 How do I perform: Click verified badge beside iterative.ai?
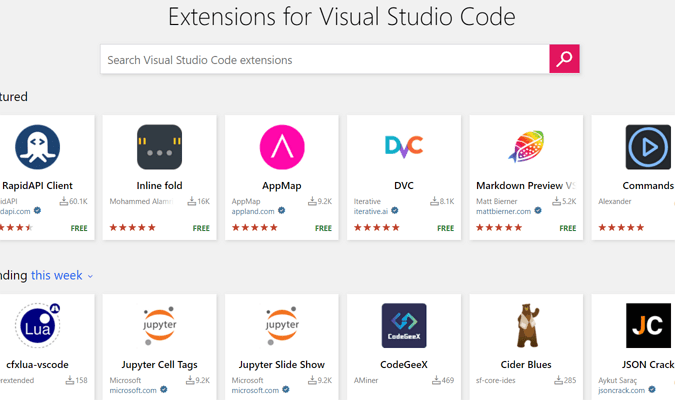click(x=395, y=211)
